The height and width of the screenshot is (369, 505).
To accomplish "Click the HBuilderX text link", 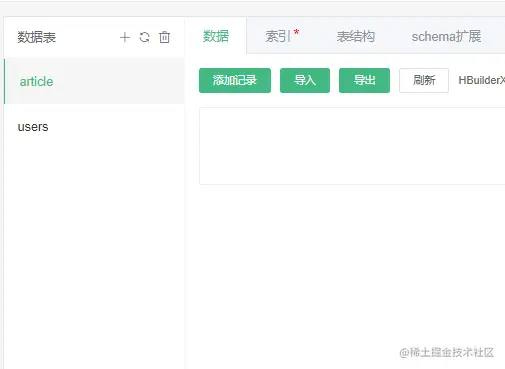I will click(482, 80).
